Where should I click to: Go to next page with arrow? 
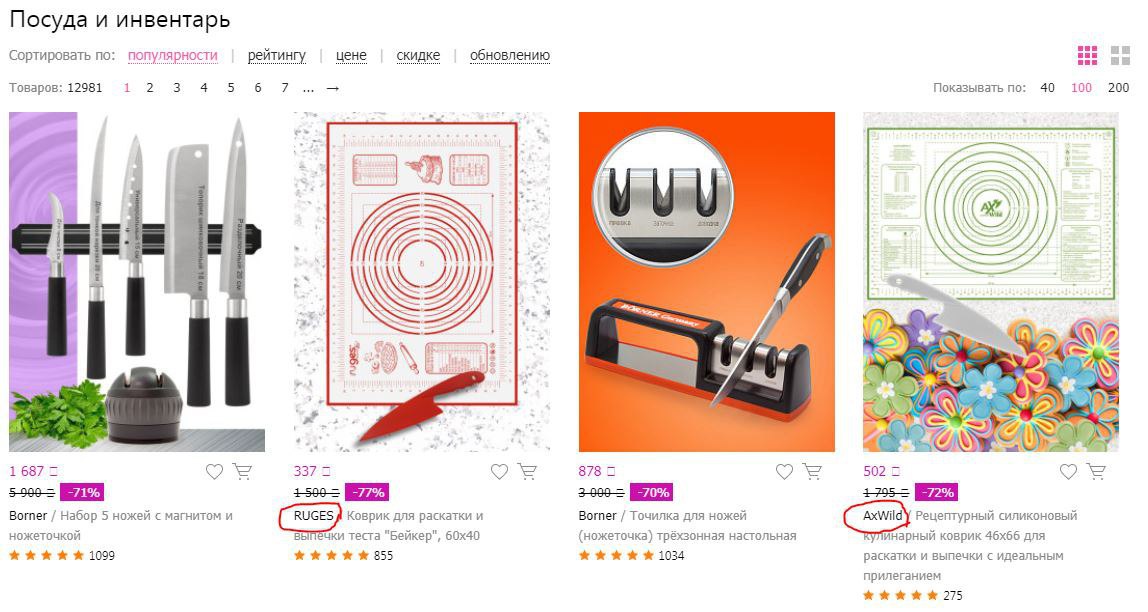333,88
